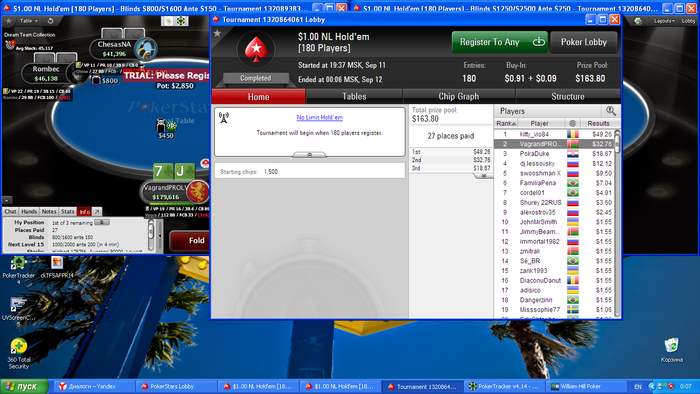The image size is (700, 394).
Task: Click the Register To Any button
Action: (x=500, y=42)
